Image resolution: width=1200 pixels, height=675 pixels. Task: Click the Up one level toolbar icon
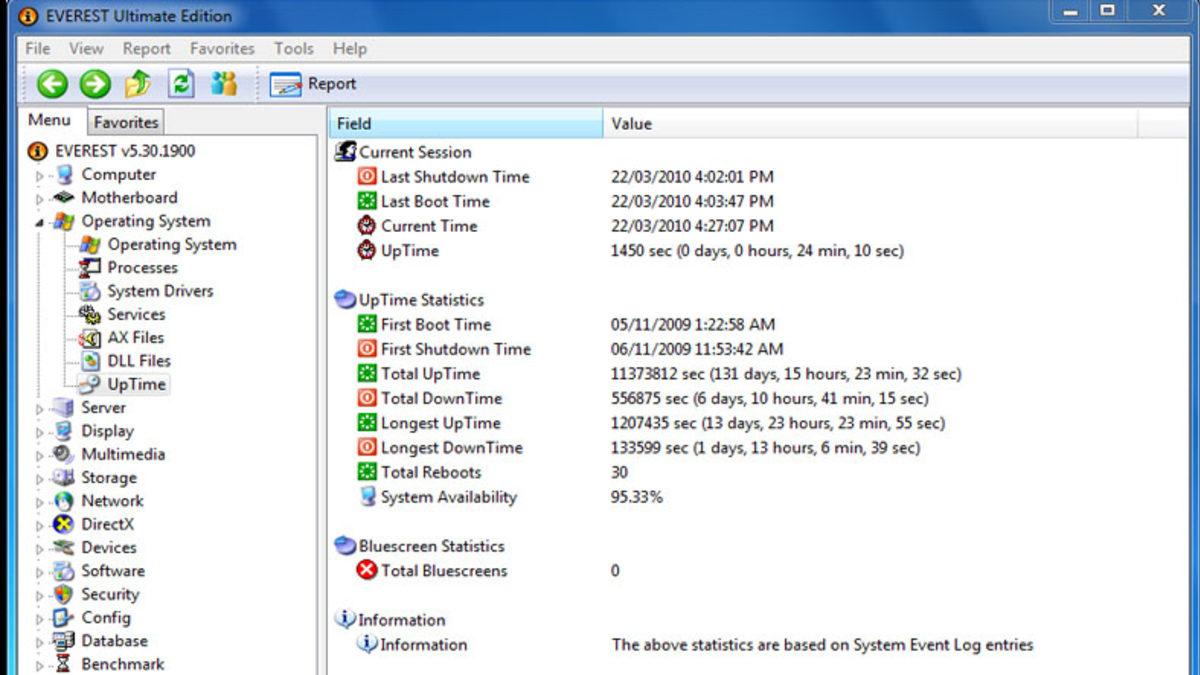pyautogui.click(x=138, y=84)
